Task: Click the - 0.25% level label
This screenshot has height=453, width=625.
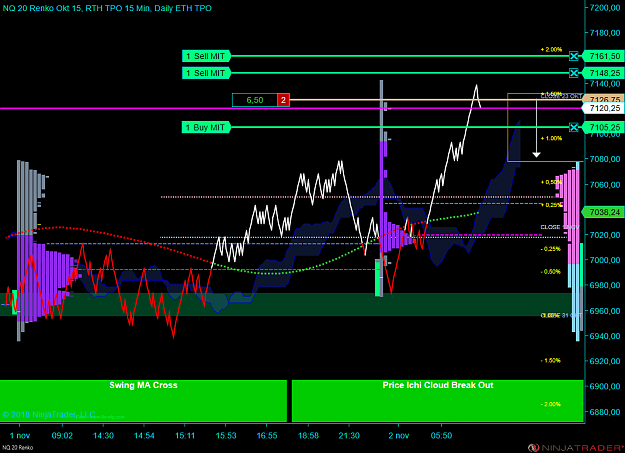Action: click(x=550, y=249)
